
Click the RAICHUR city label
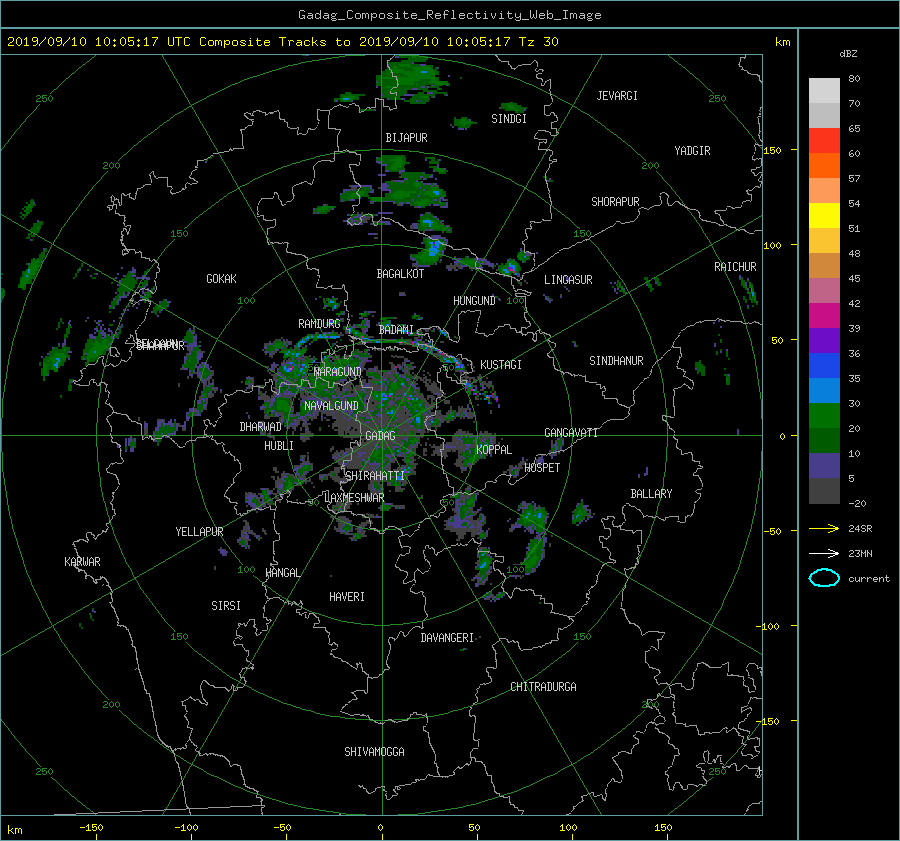pos(735,267)
